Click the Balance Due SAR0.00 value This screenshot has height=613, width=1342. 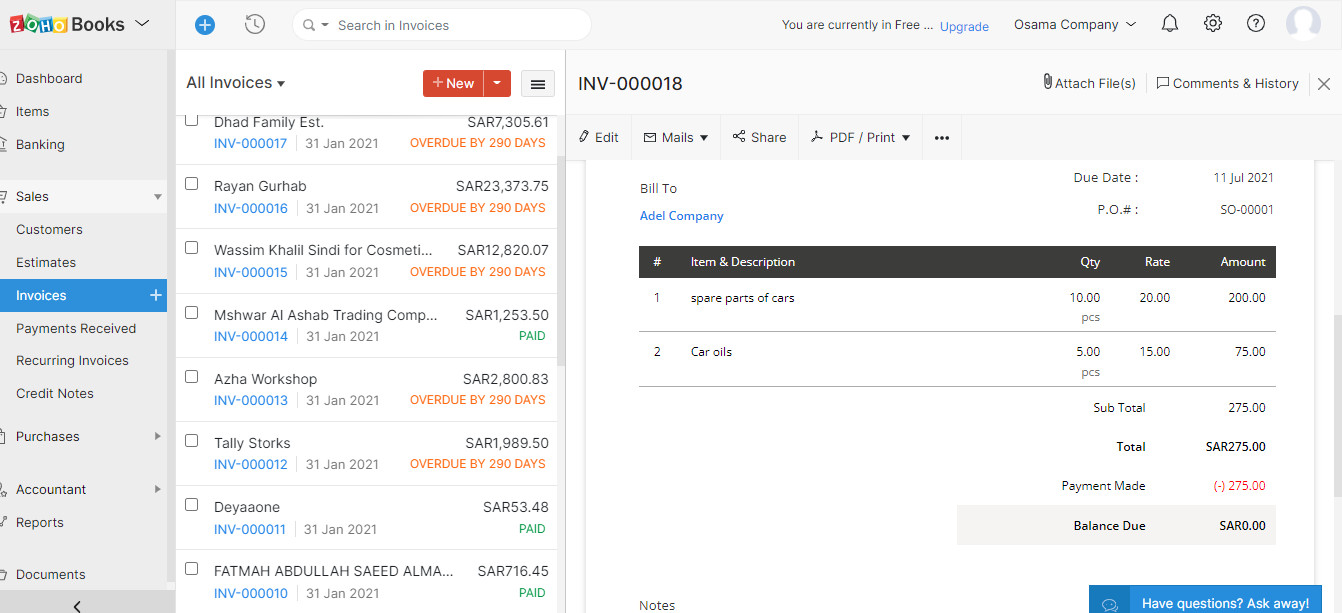coord(1242,526)
